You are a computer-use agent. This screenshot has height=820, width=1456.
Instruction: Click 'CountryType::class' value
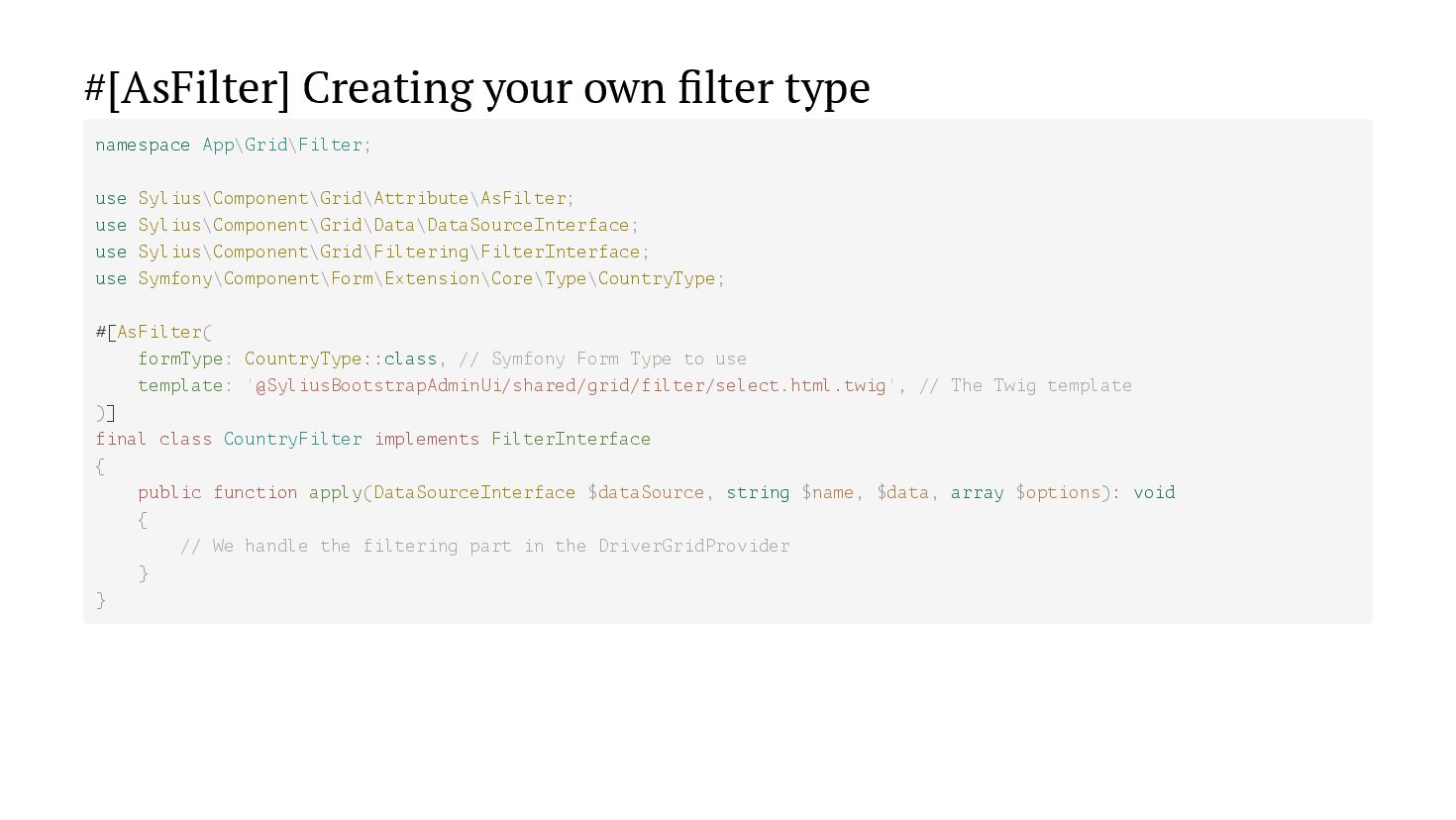coord(341,359)
